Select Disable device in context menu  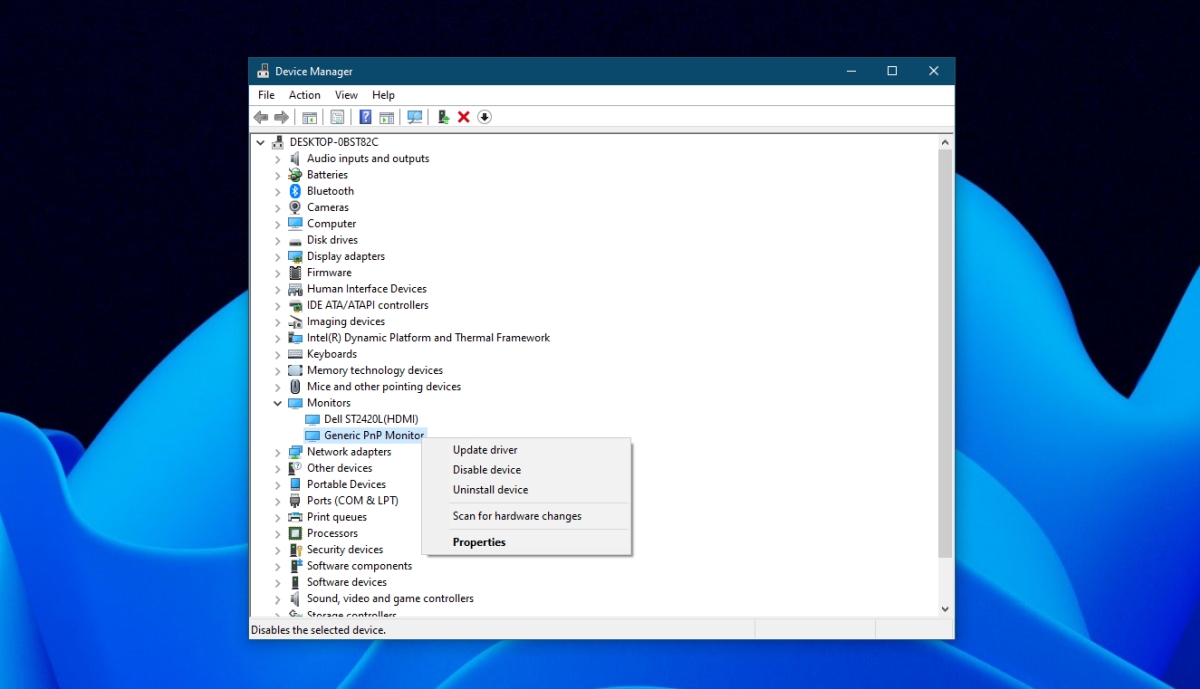click(x=486, y=470)
